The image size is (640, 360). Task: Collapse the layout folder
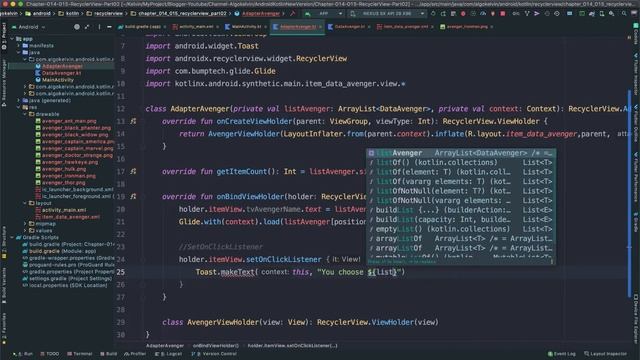coord(25,203)
